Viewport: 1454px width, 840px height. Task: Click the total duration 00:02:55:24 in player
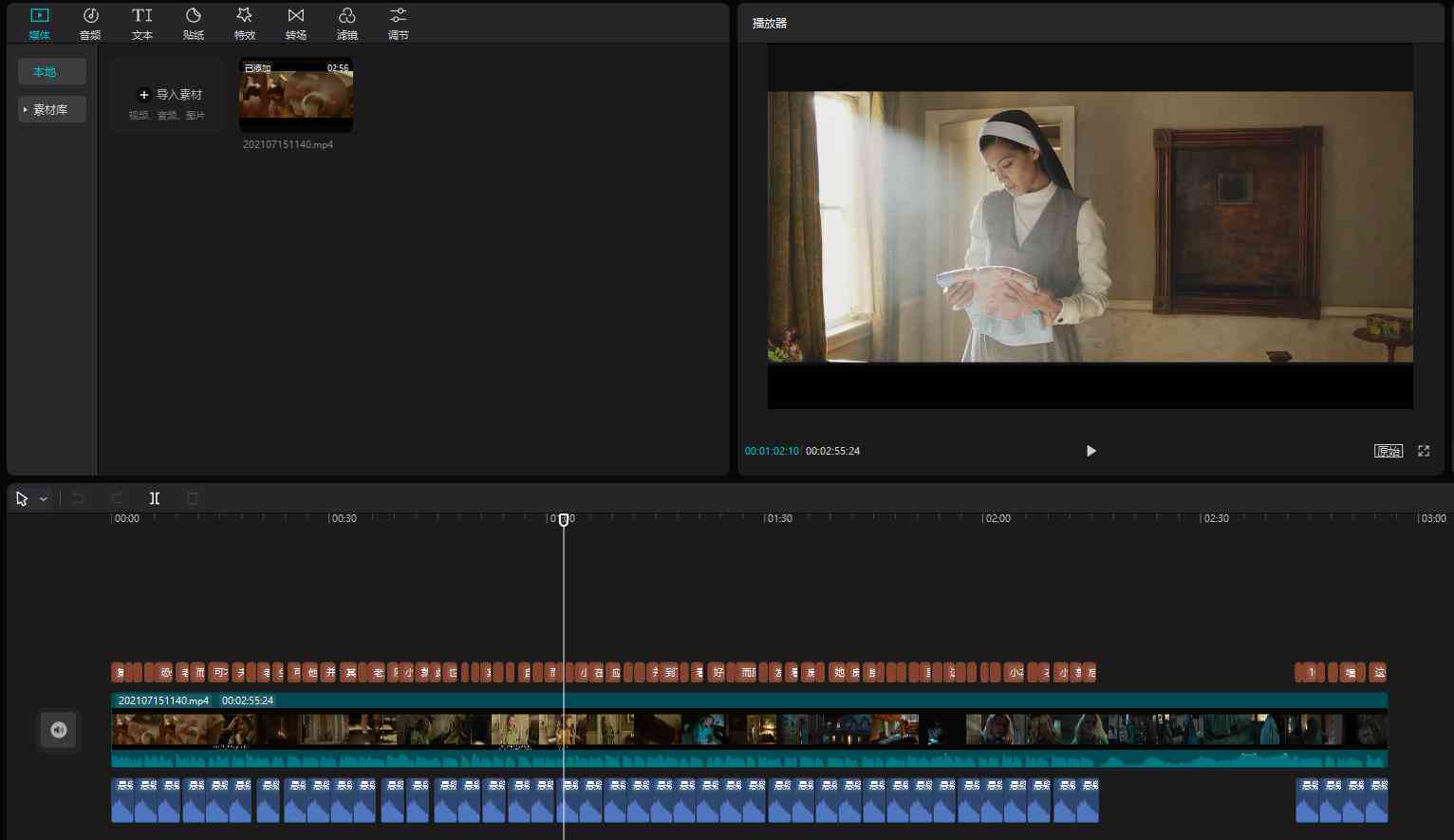[832, 451]
